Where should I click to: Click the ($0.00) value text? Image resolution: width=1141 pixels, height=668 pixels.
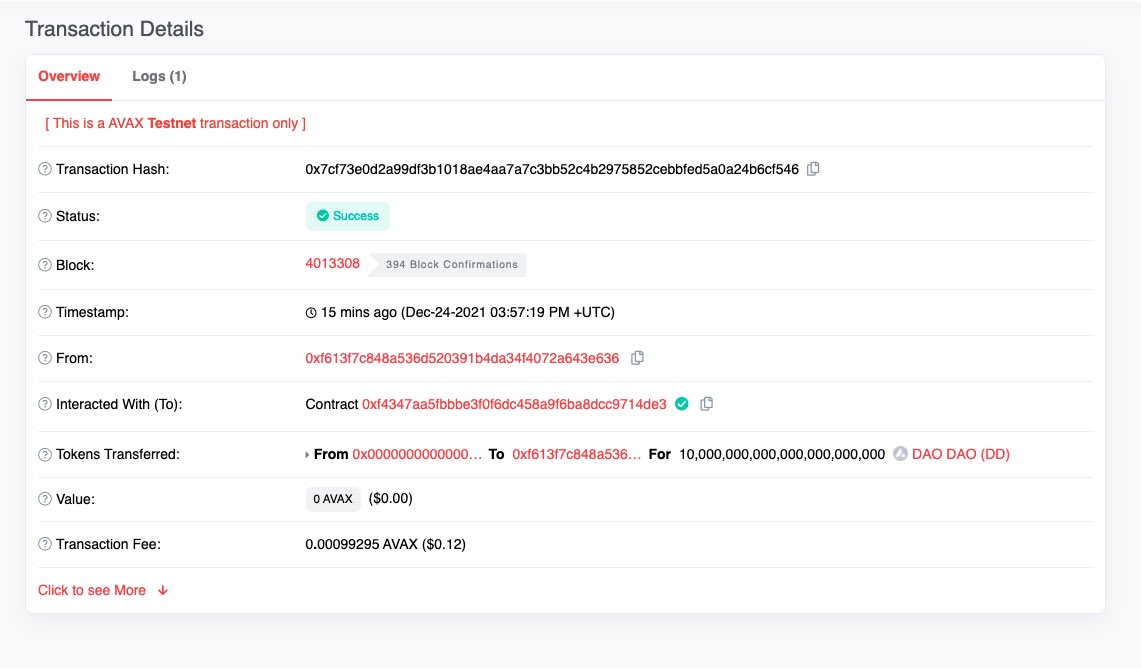coord(391,498)
